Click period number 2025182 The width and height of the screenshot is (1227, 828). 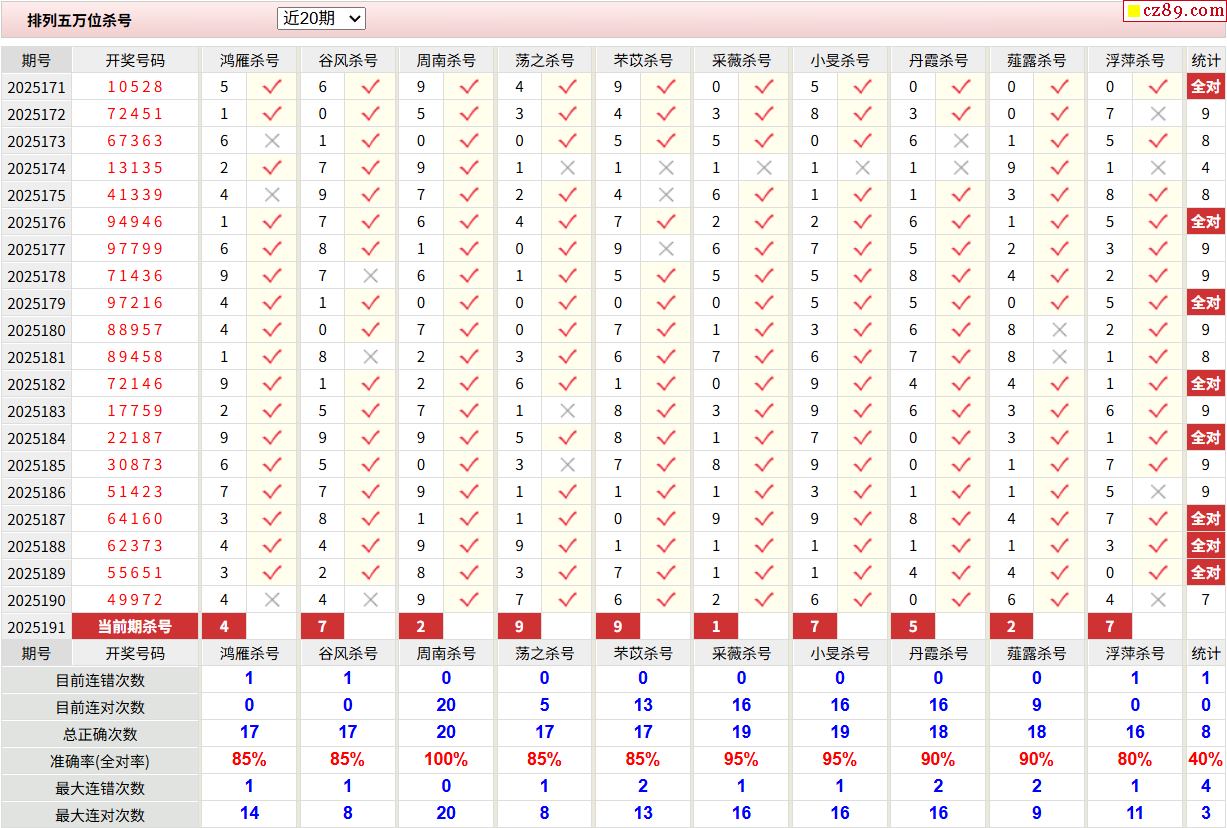(x=36, y=385)
